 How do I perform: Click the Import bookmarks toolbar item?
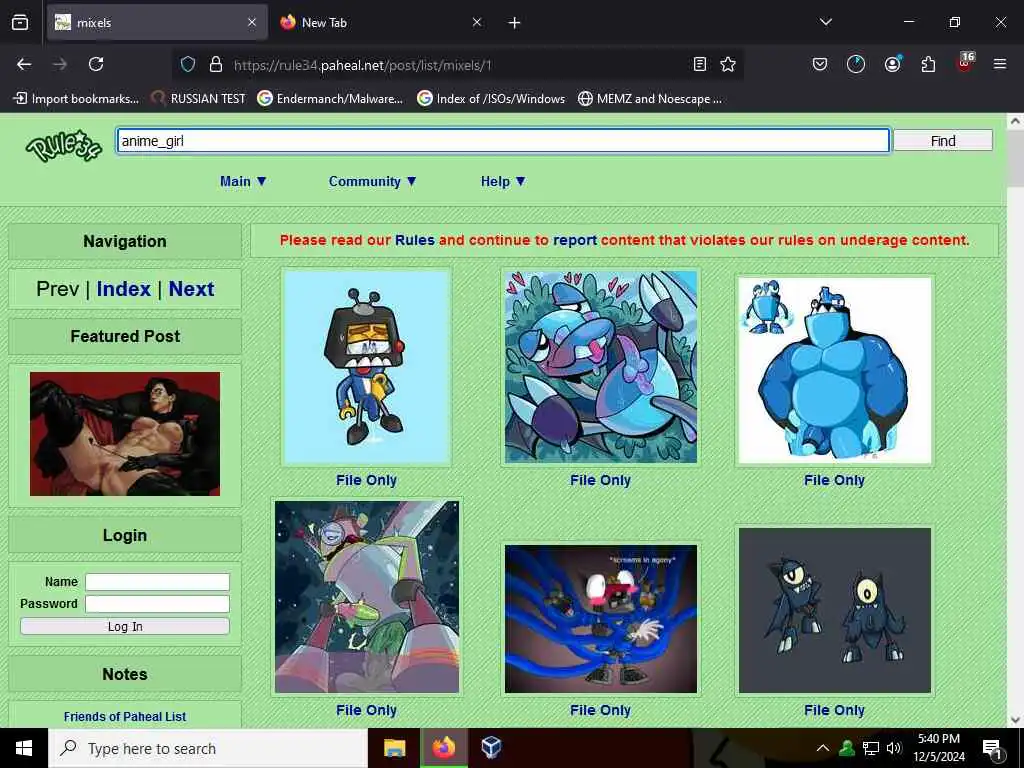[x=76, y=99]
